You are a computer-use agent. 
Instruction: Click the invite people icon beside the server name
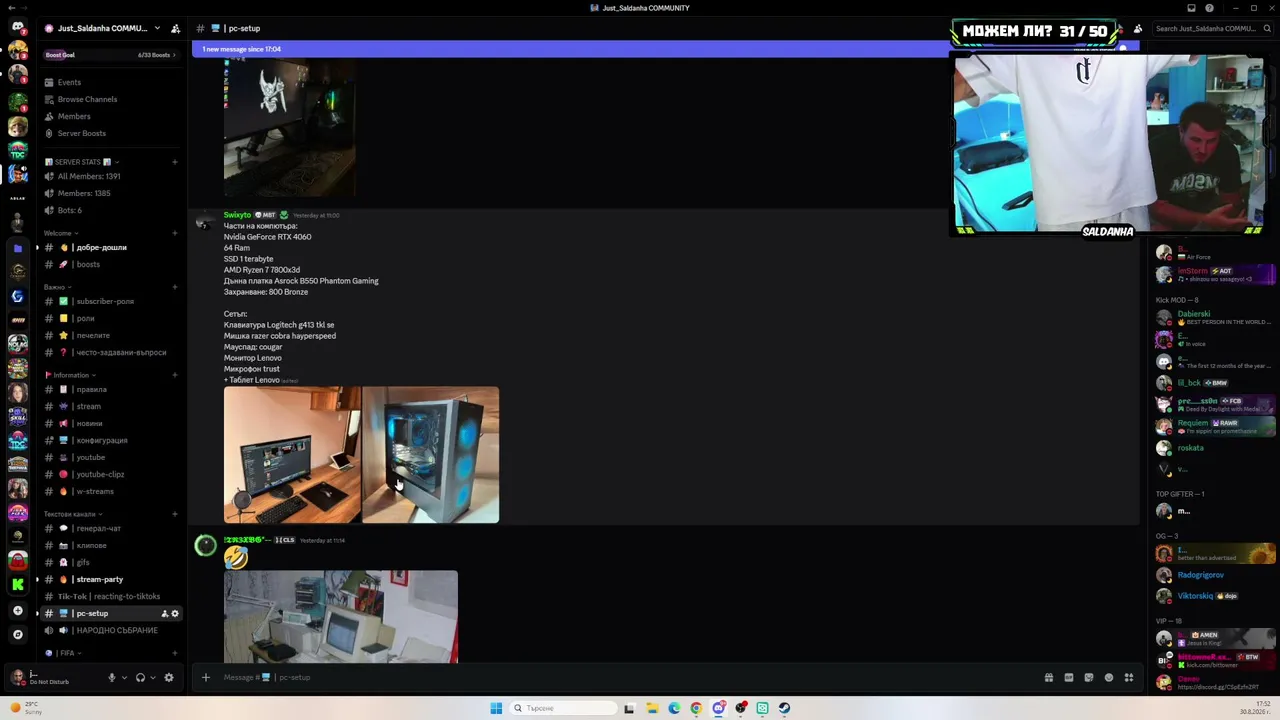(x=175, y=28)
